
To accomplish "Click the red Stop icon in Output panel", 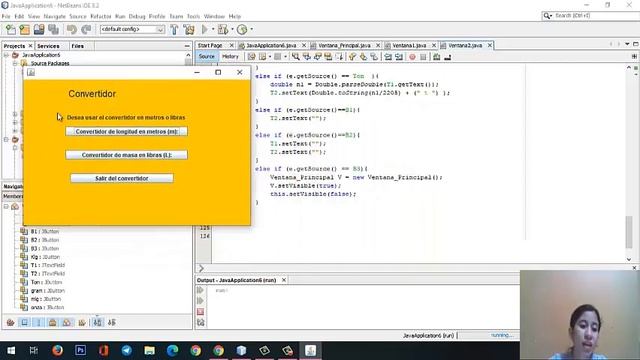I will pyautogui.click(x=200, y=312).
